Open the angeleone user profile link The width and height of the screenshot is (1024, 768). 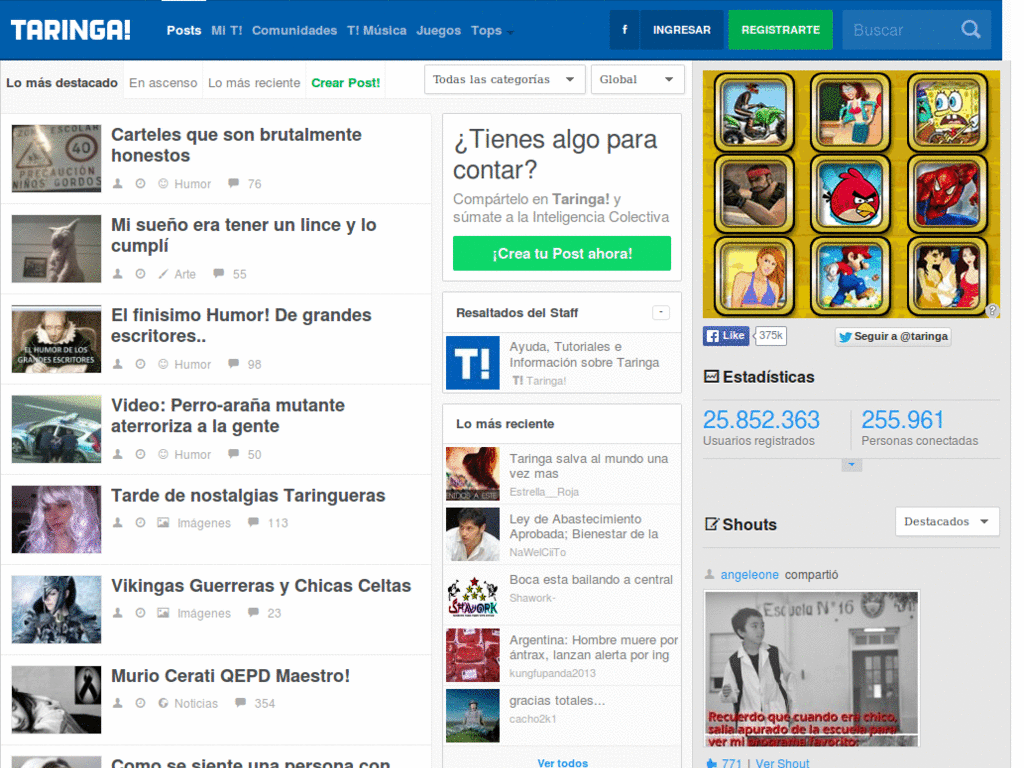click(749, 575)
